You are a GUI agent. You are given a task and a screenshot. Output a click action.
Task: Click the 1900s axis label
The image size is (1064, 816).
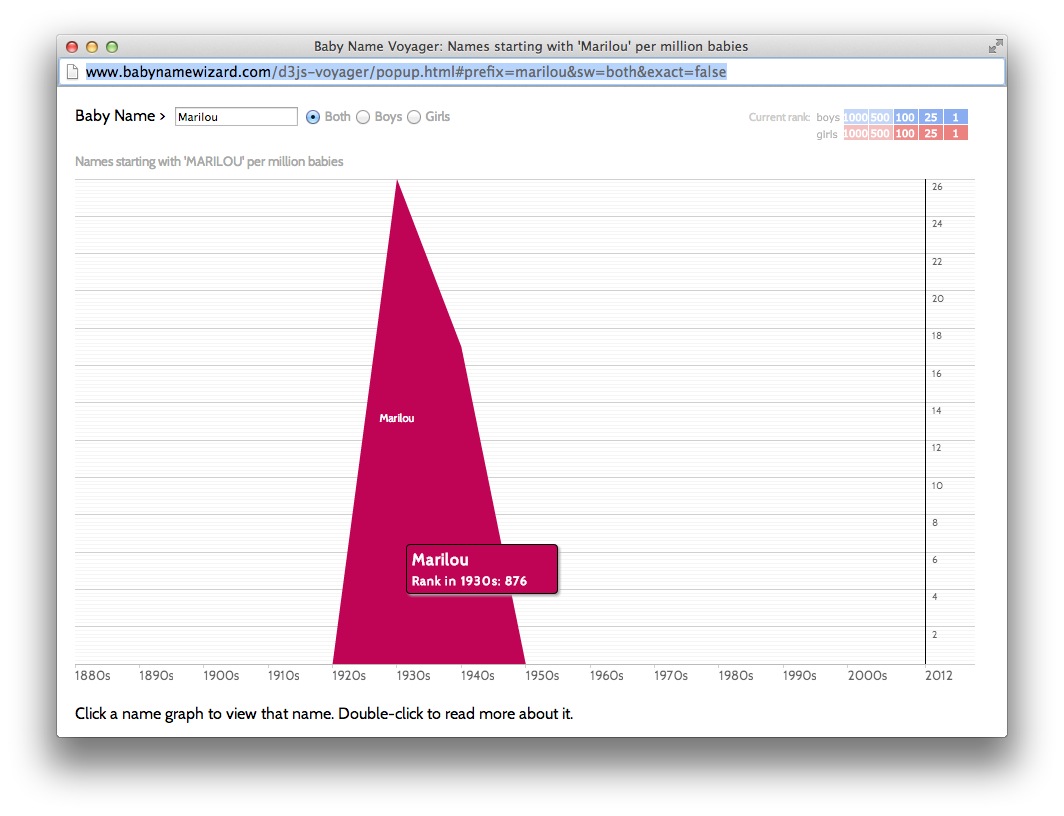[x=221, y=676]
